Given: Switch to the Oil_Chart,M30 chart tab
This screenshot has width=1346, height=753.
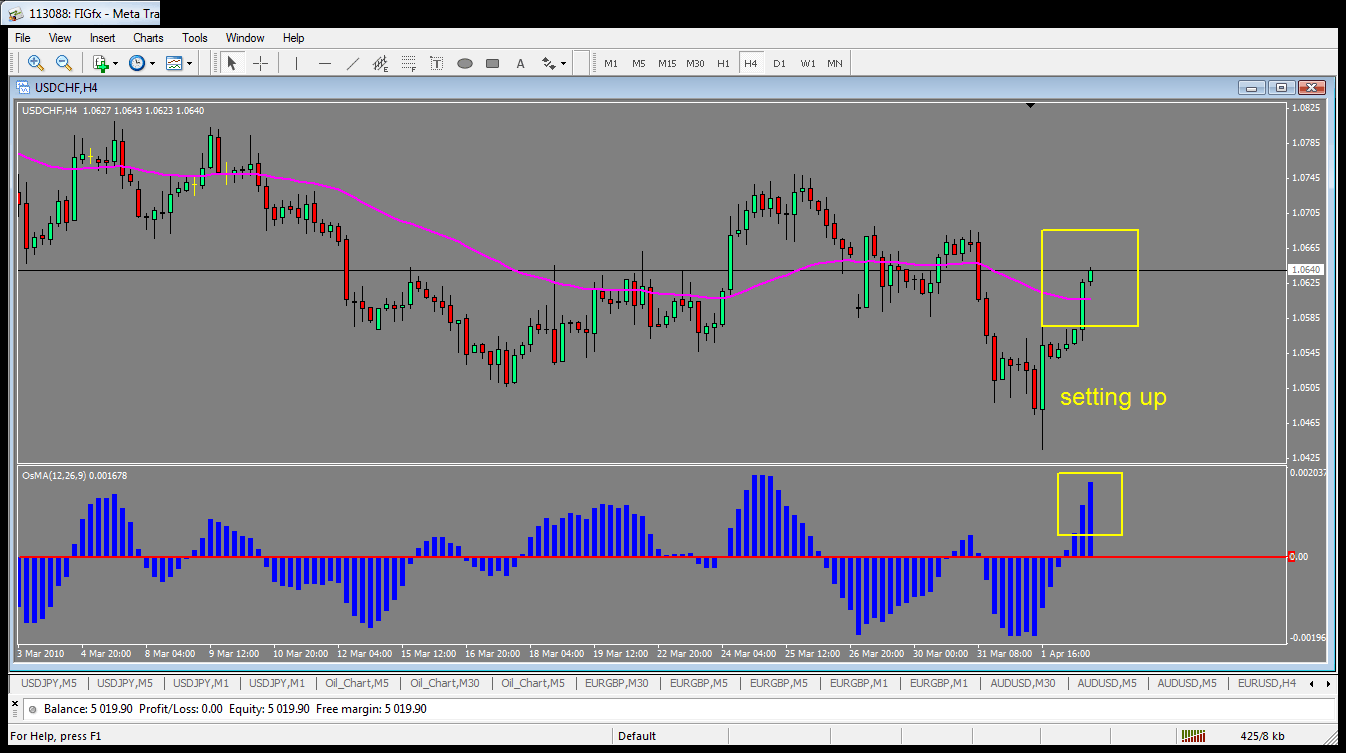Looking at the screenshot, I should point(444,683).
